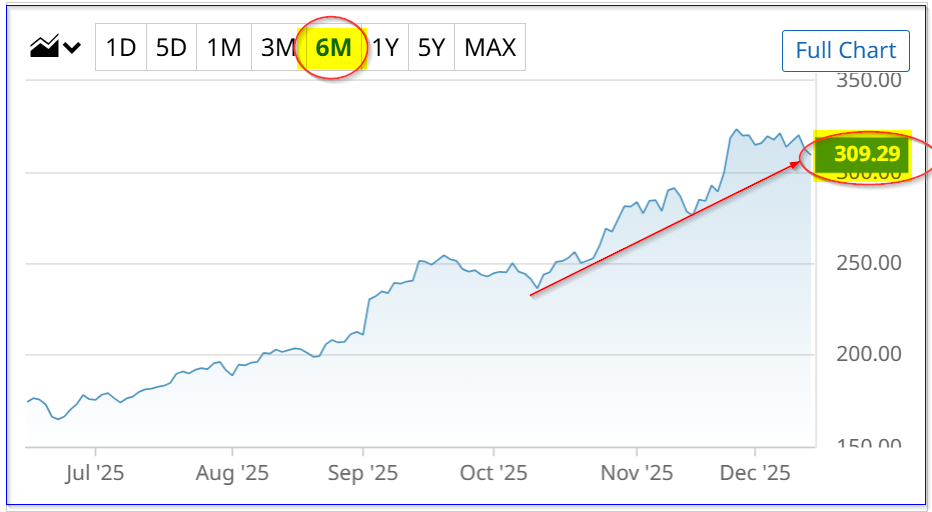The image size is (932, 512).
Task: Click the highlighted 6M range tab
Action: coord(333,47)
